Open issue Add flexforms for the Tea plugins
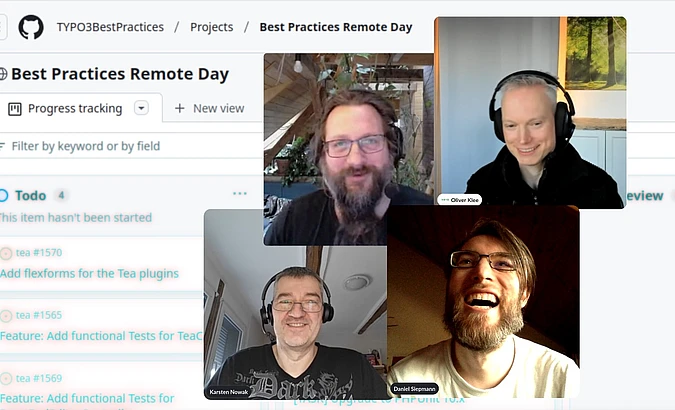 point(90,273)
